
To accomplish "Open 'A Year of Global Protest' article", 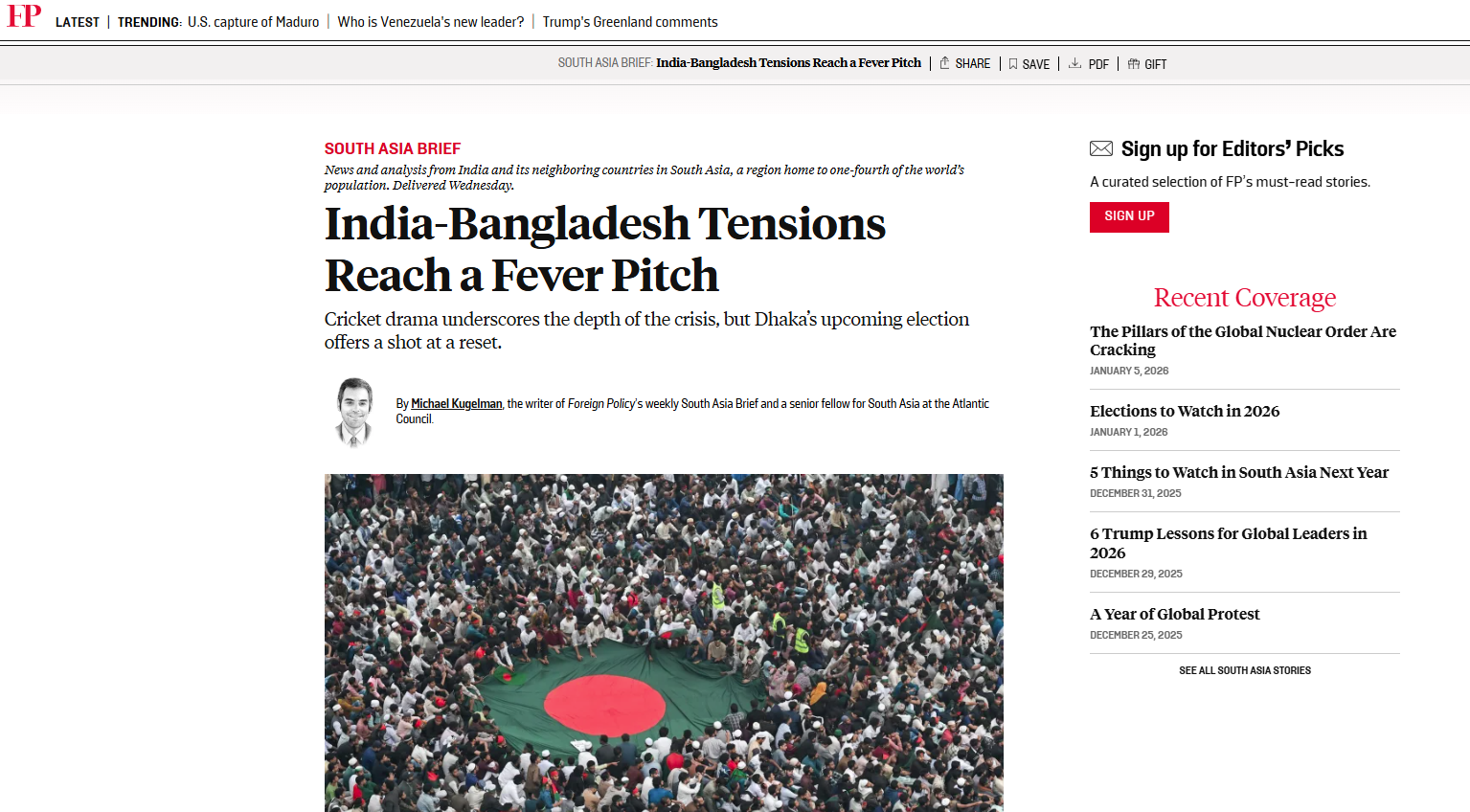I will click(1175, 614).
